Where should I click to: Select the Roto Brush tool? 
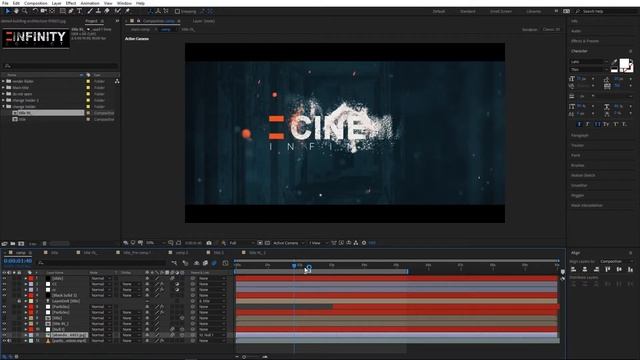pos(118,11)
